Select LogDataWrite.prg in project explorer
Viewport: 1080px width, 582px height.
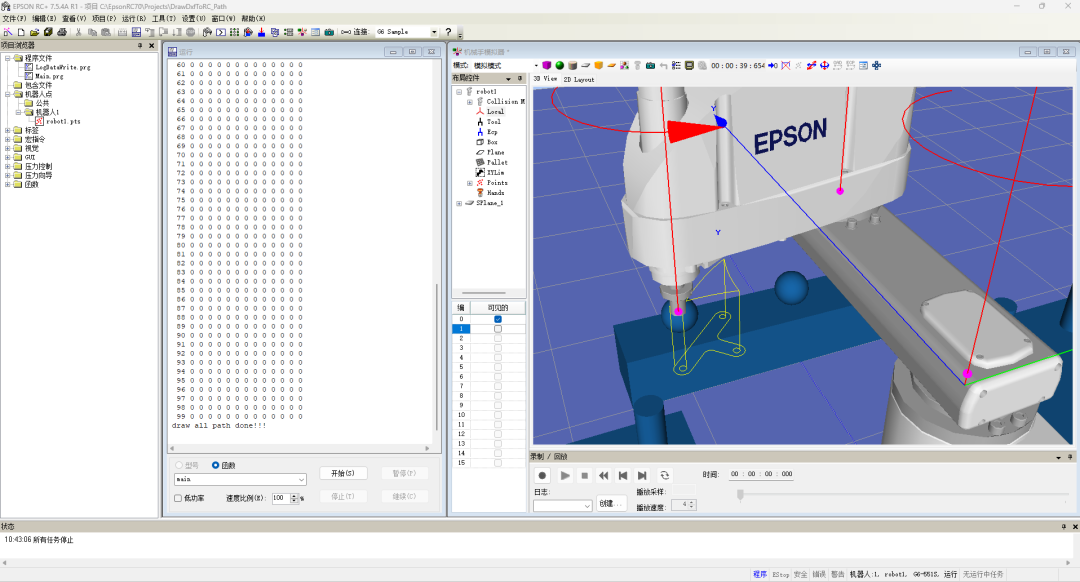63,67
